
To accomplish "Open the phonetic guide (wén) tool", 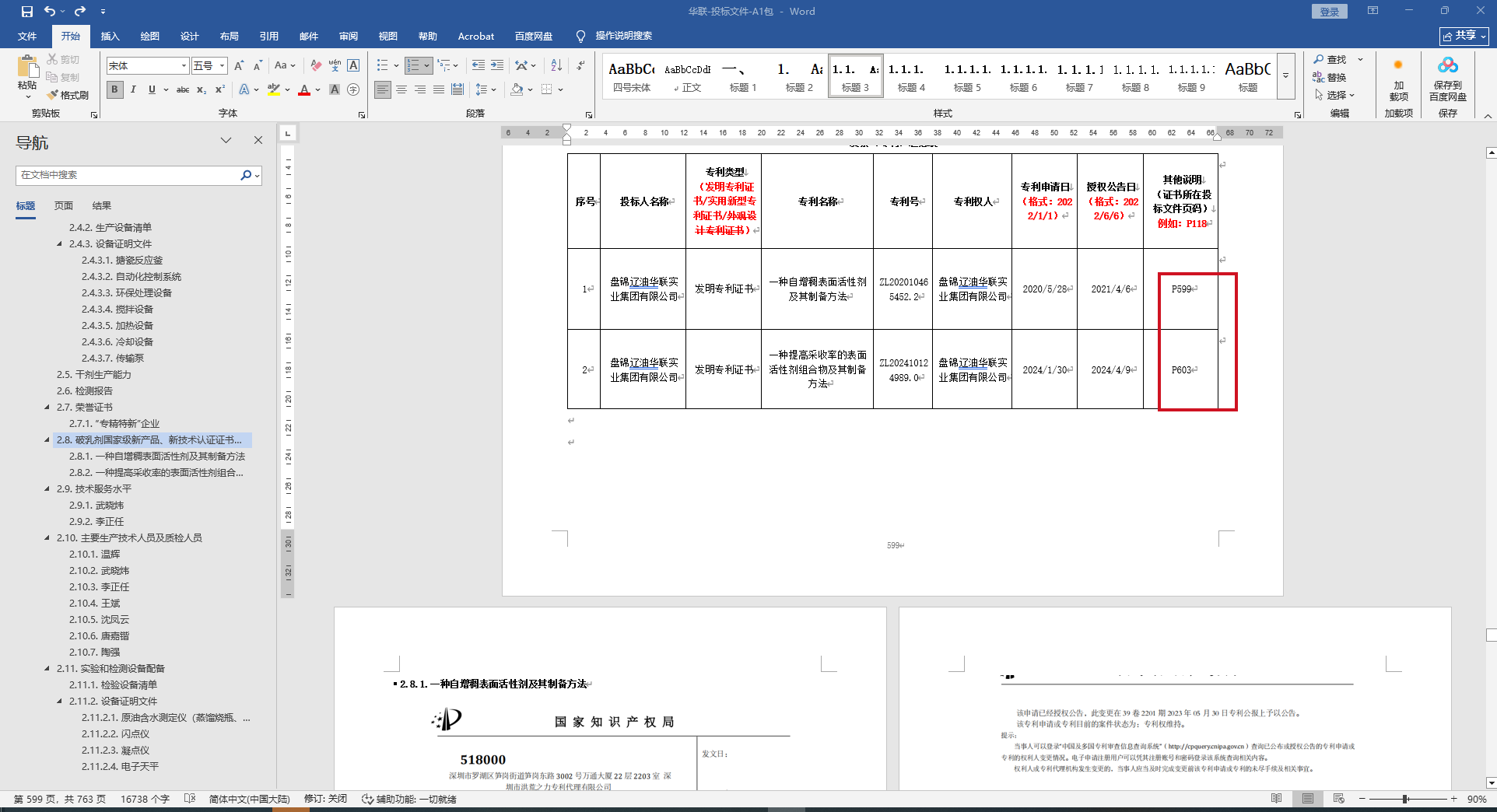I will [x=335, y=66].
